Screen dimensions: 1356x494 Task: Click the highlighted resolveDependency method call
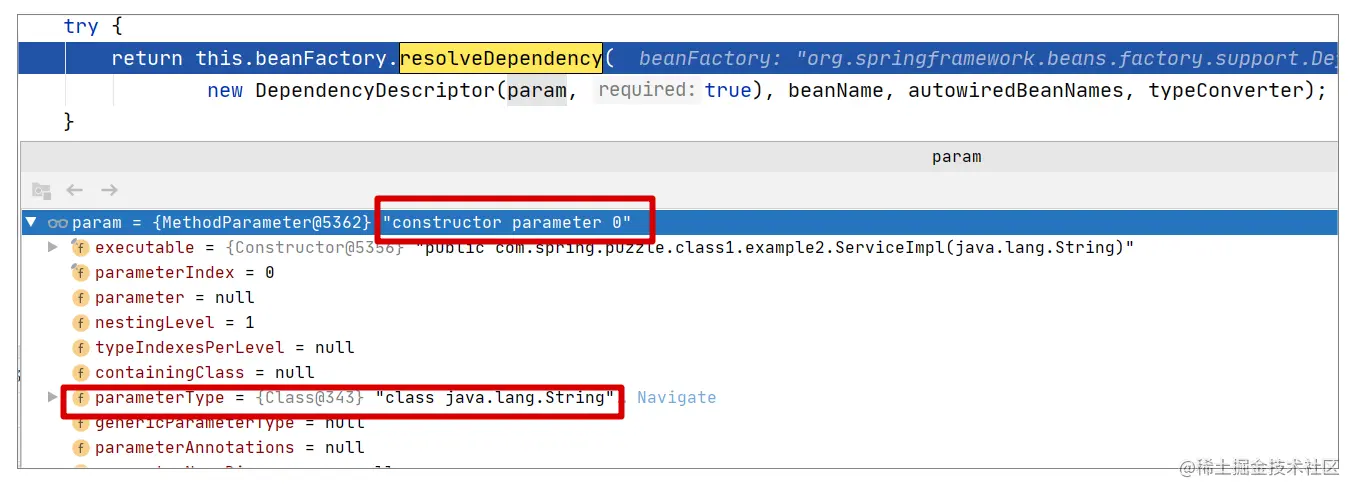click(501, 58)
